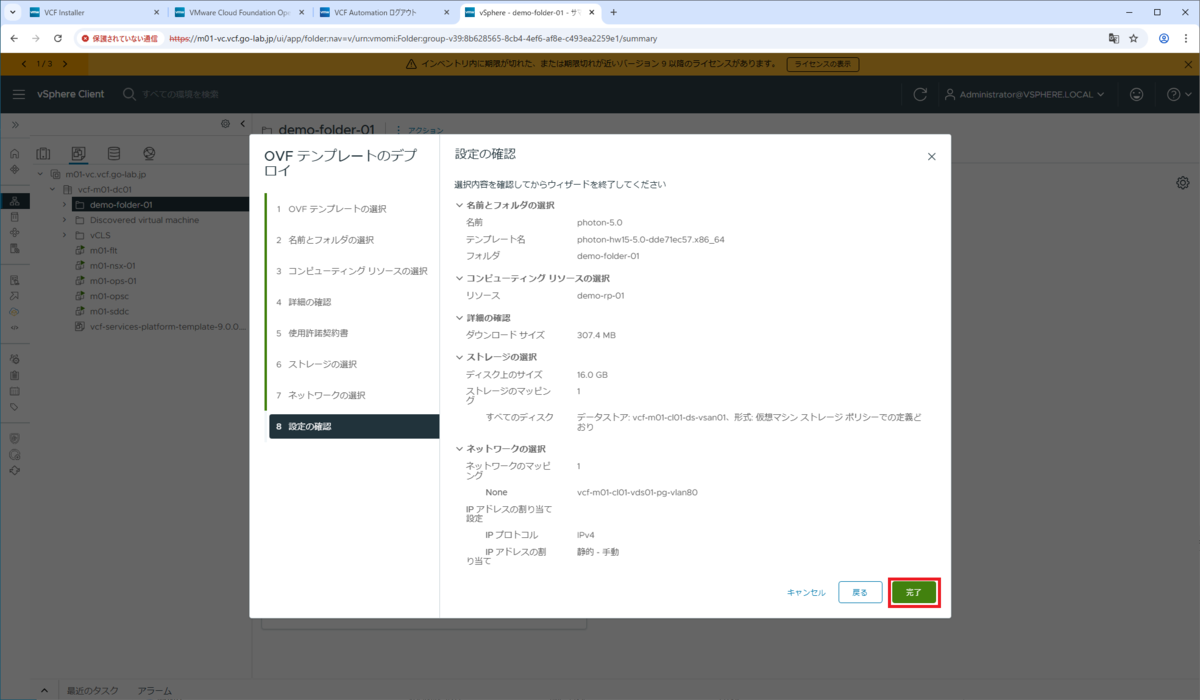This screenshot has width=1200, height=700.
Task: Select the m01-sddc VM in the tree
Action: pyautogui.click(x=110, y=311)
